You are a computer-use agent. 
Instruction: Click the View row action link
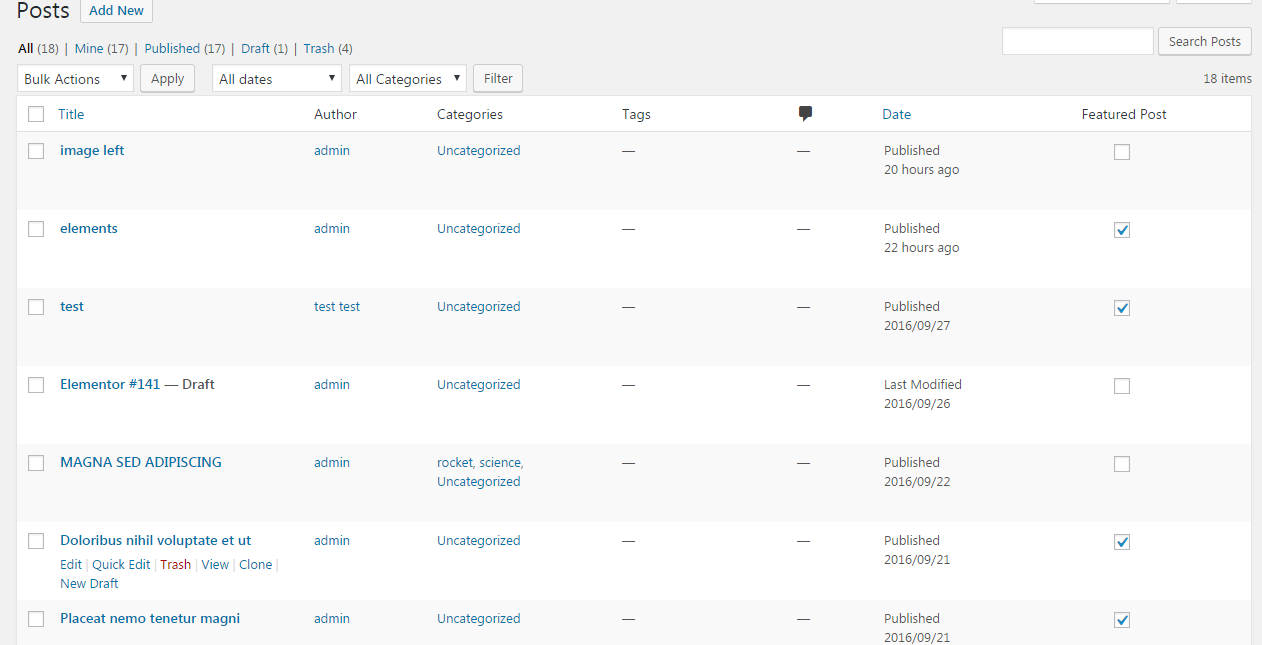[215, 564]
